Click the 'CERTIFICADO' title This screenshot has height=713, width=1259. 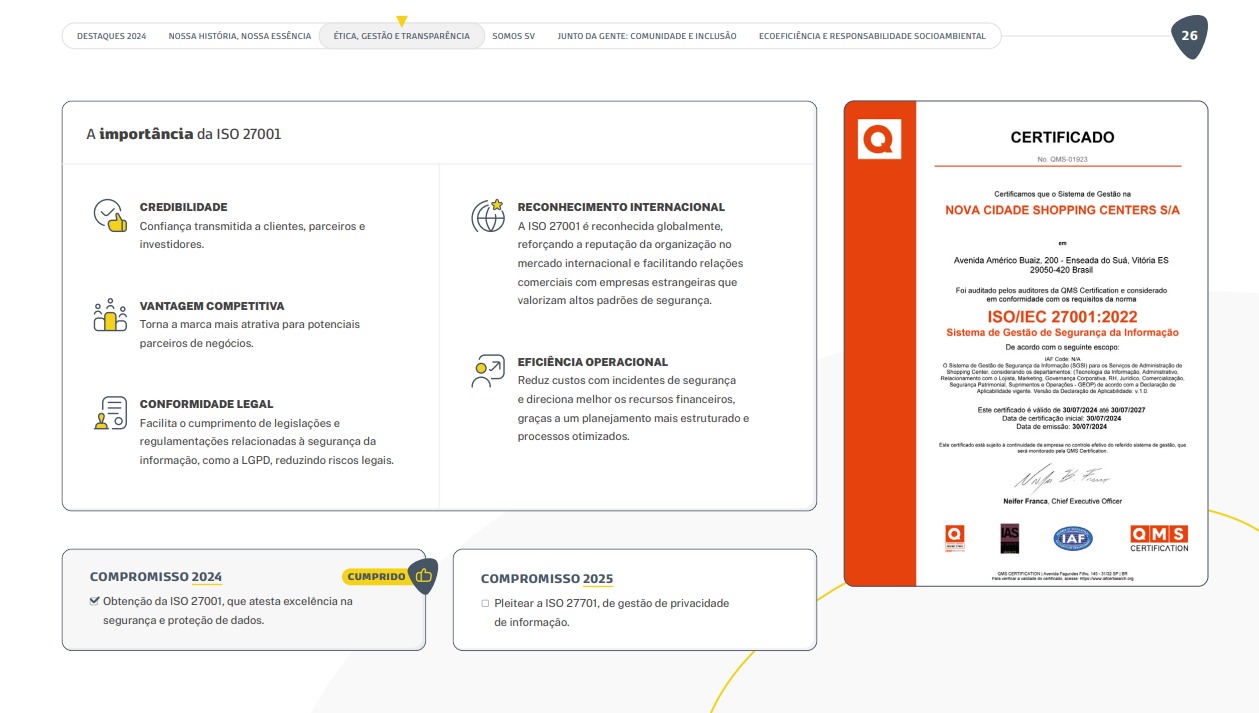coord(1062,137)
